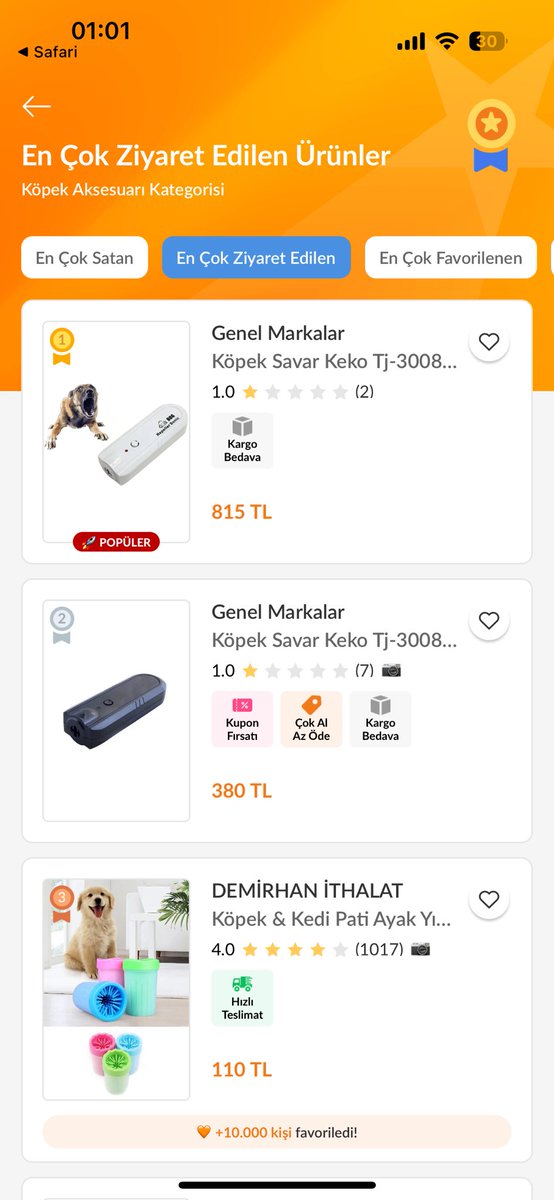The height and width of the screenshot is (1200, 554).
Task: Tap Kargo Bedava badge on 815 TL product
Action: click(x=242, y=440)
